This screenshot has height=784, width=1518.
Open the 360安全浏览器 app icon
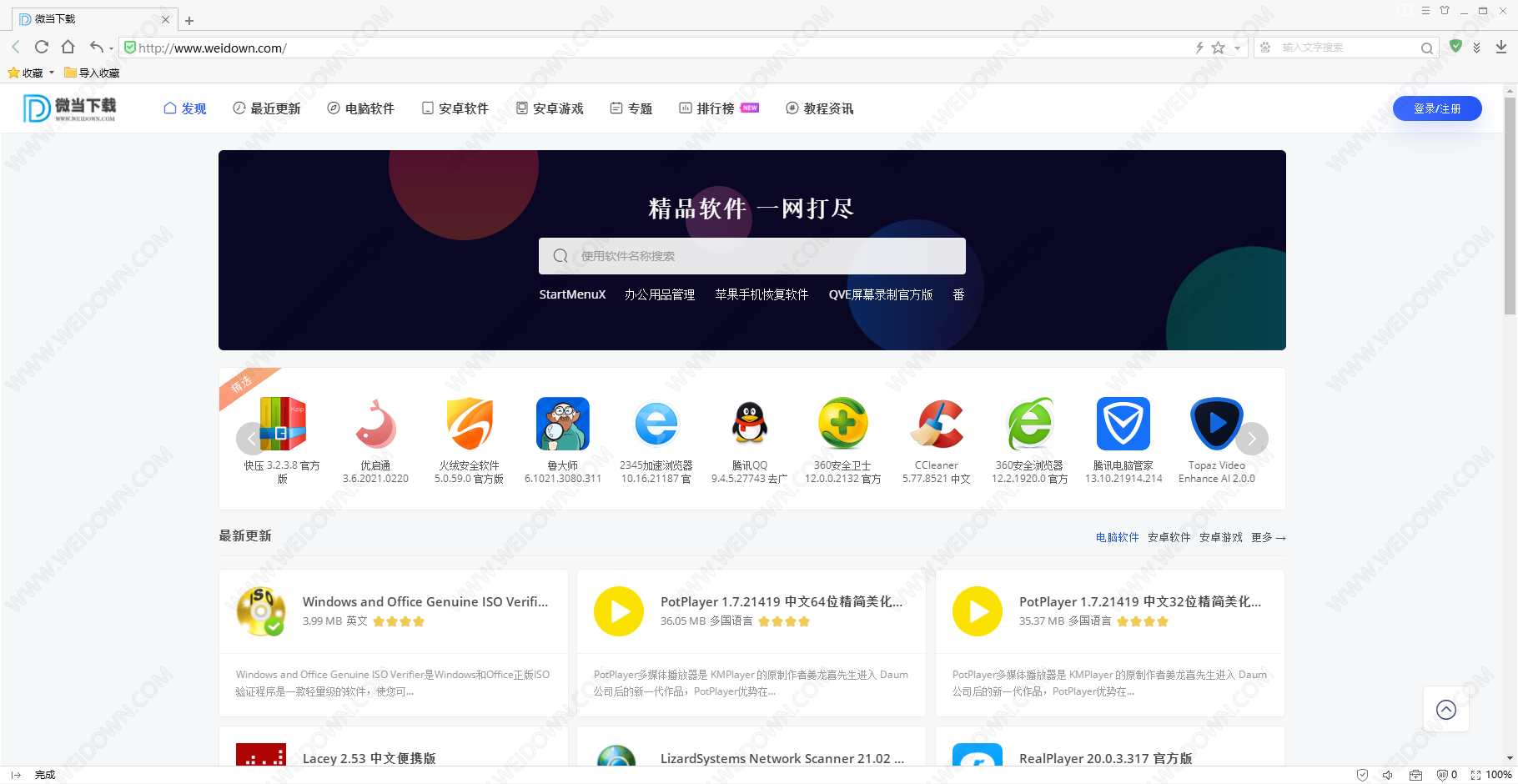click(1030, 424)
